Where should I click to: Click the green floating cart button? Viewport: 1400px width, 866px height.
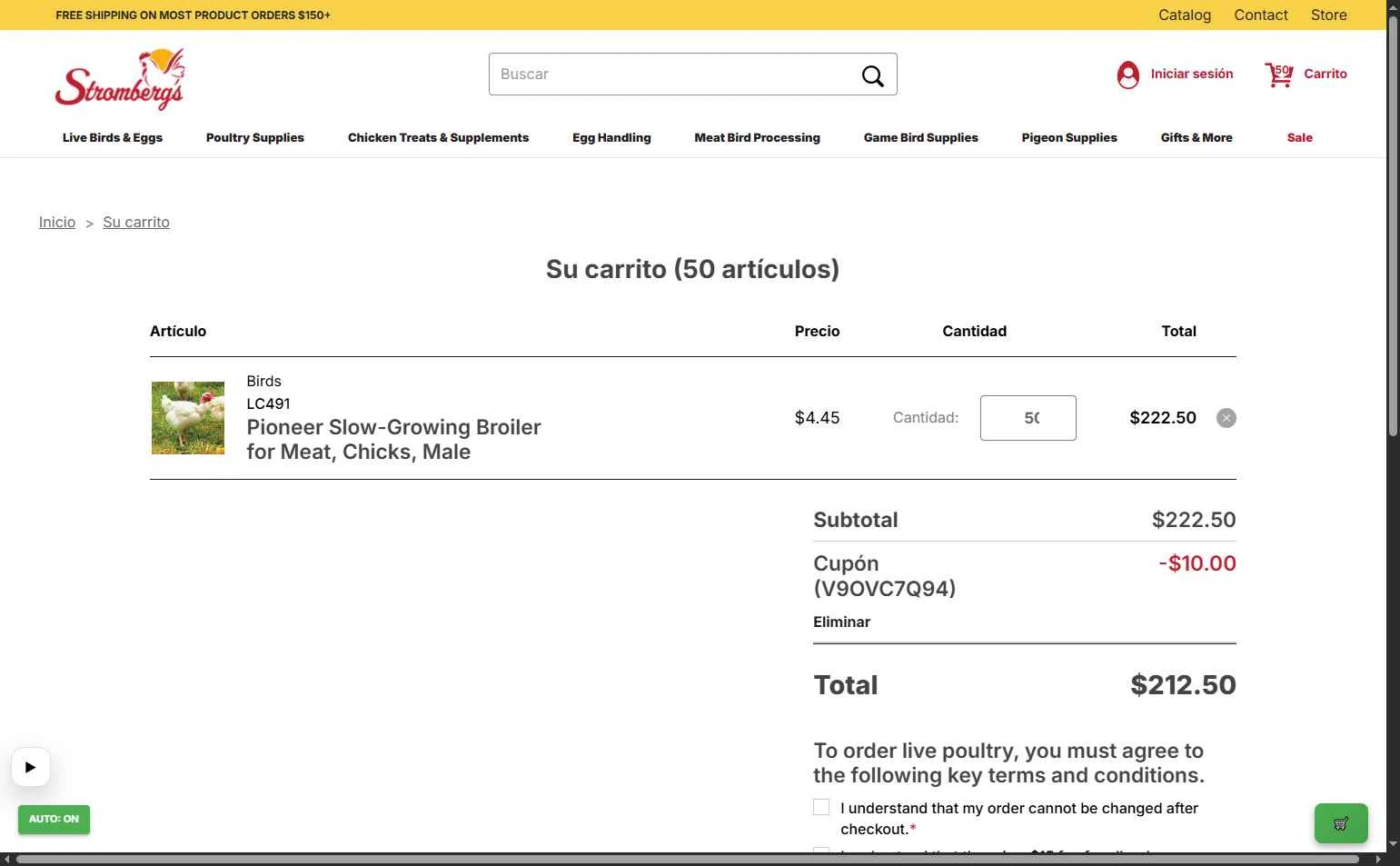[x=1341, y=823]
